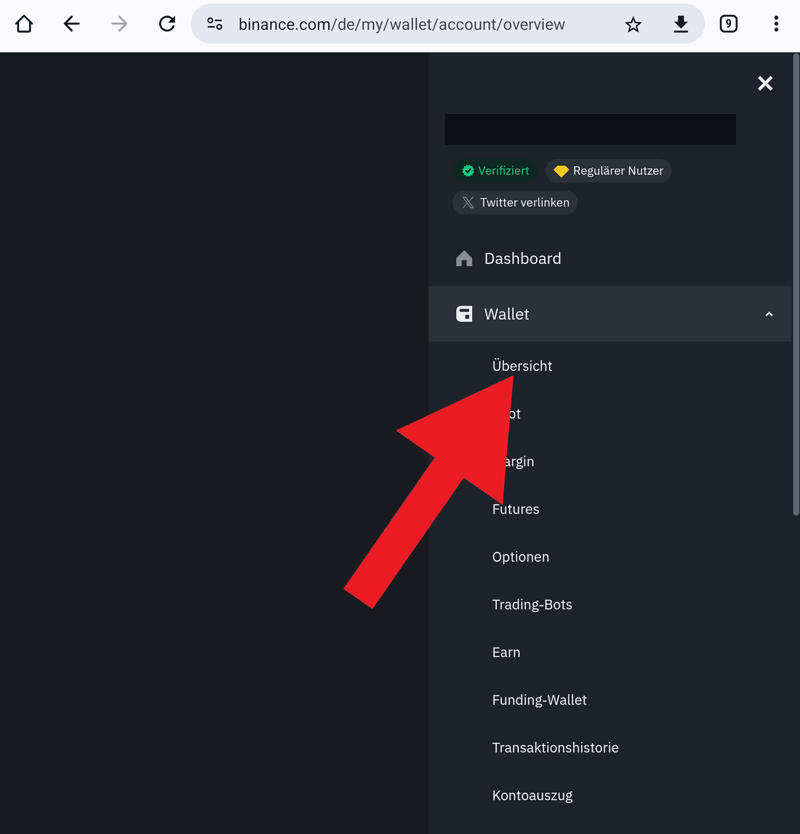Screen dimensions: 800x834
Task: Select the Regulärer Nutzer badge
Action: 608,170
